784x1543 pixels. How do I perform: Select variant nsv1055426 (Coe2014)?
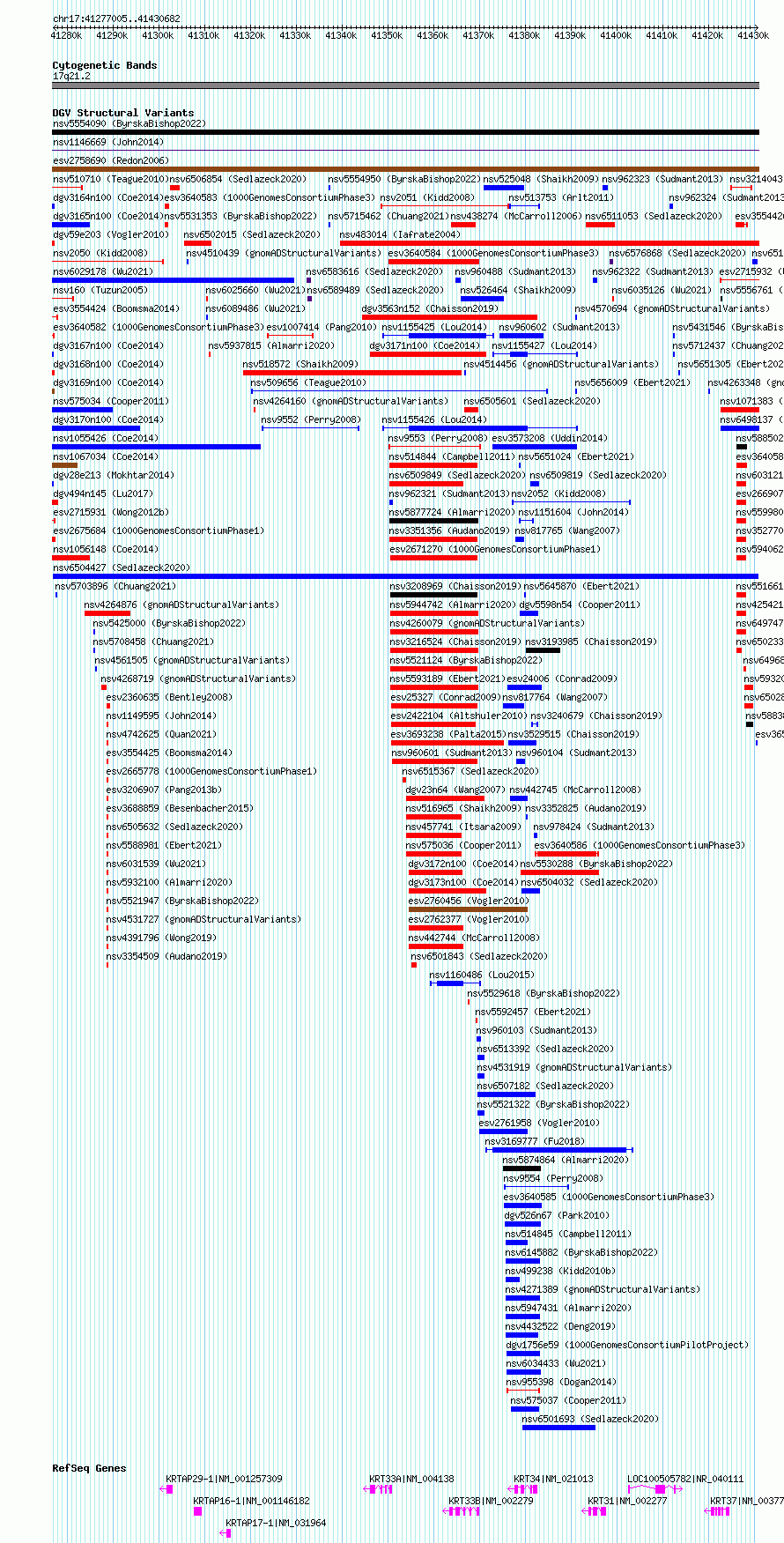click(157, 447)
